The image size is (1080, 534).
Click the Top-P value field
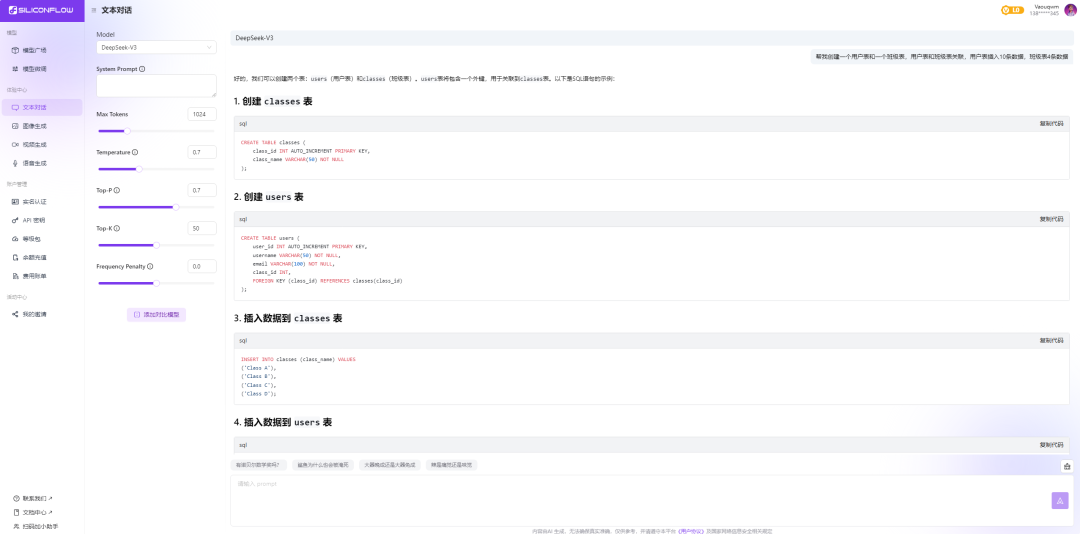point(202,190)
